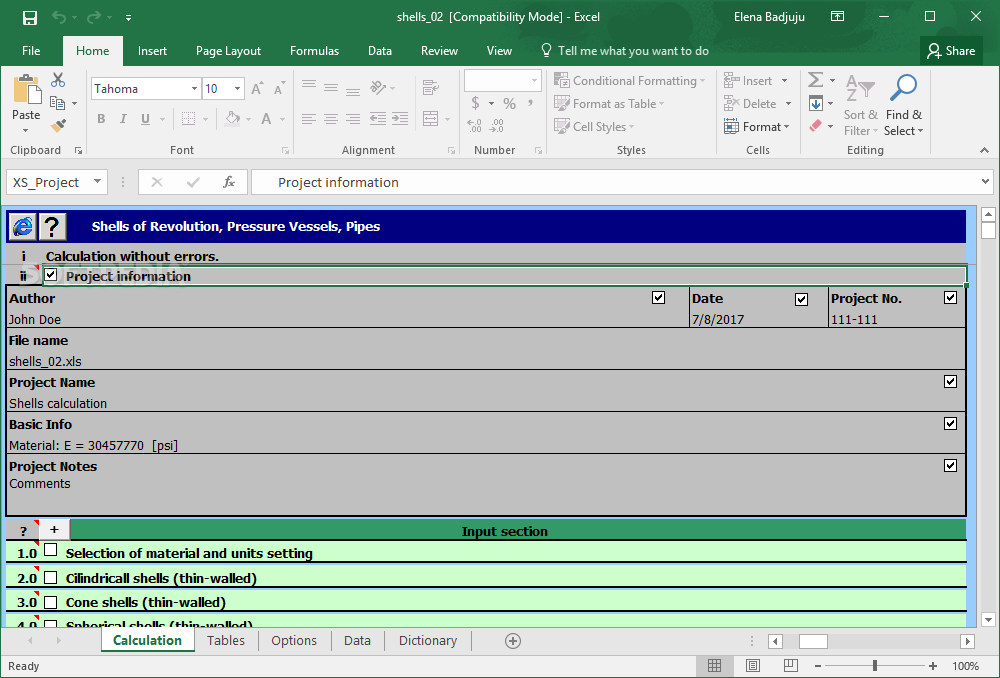
Task: Check the Cone shells (thin-walled) checkbox
Action: (51, 602)
